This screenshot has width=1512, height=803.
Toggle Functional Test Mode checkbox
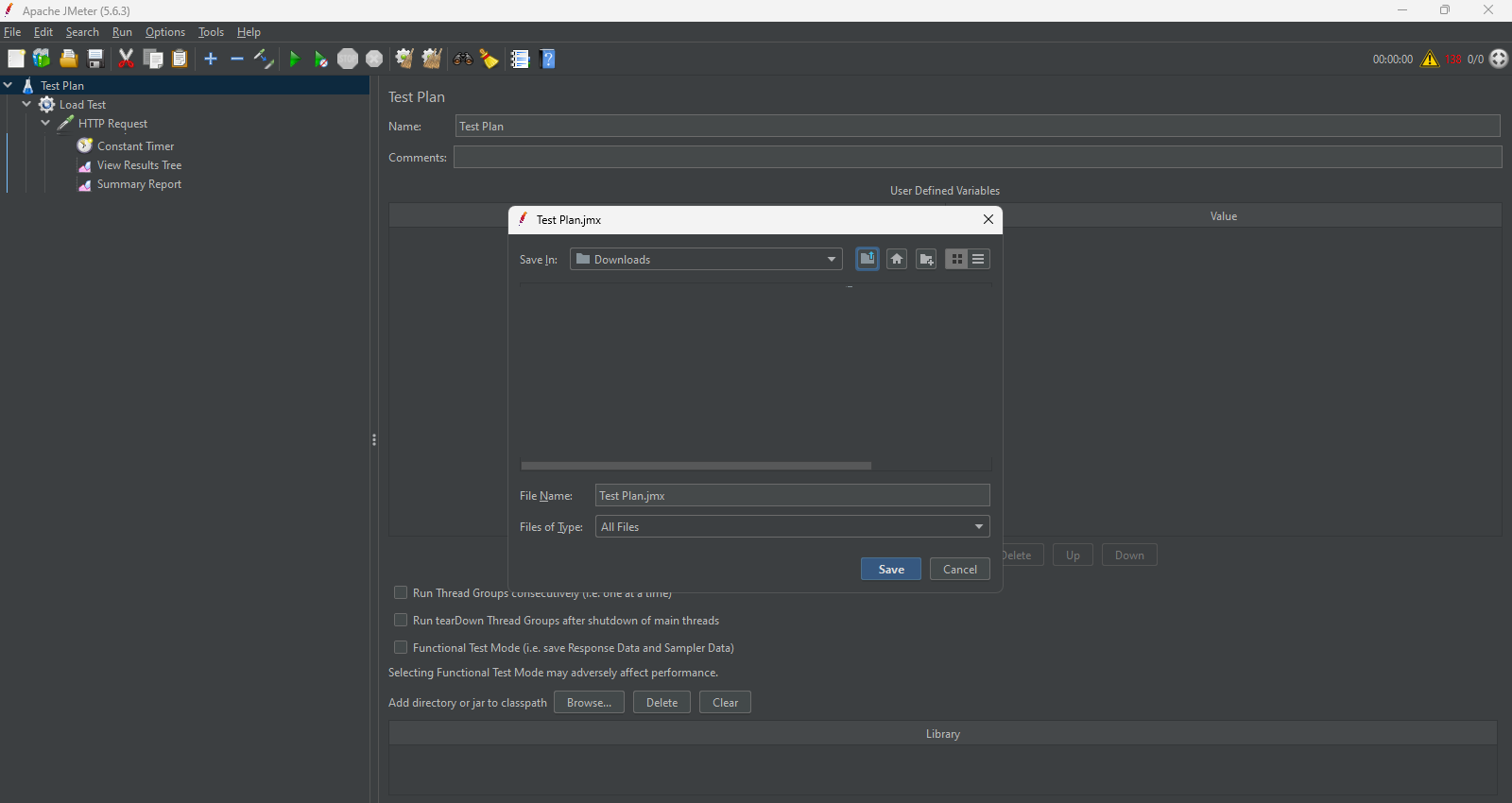point(401,647)
